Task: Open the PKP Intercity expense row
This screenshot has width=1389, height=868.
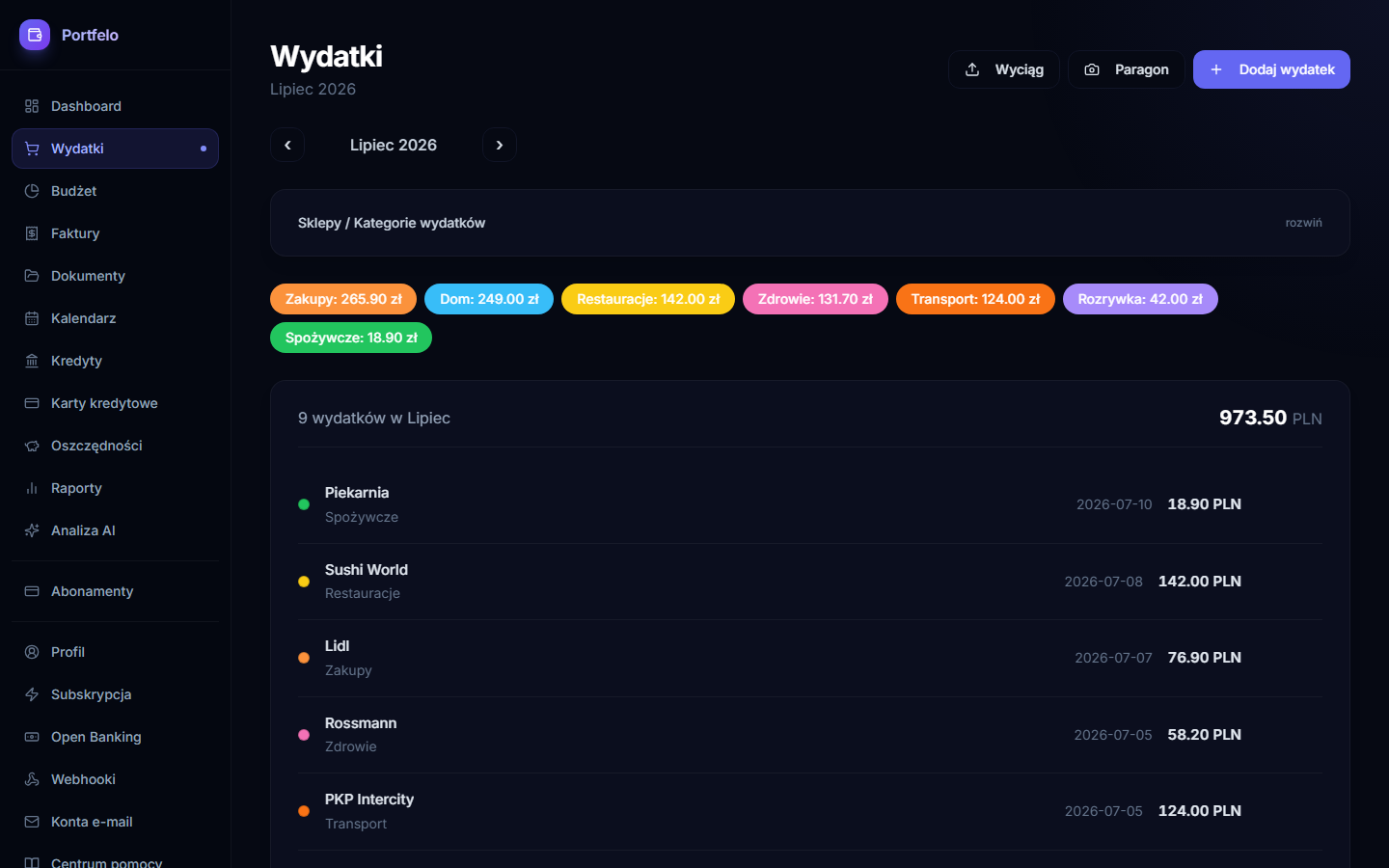Action: pos(810,811)
